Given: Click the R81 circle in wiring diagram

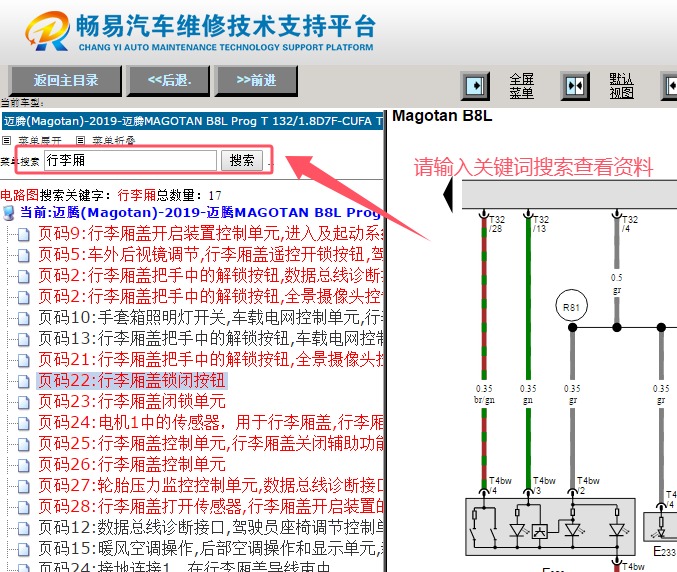Looking at the screenshot, I should click(x=571, y=307).
